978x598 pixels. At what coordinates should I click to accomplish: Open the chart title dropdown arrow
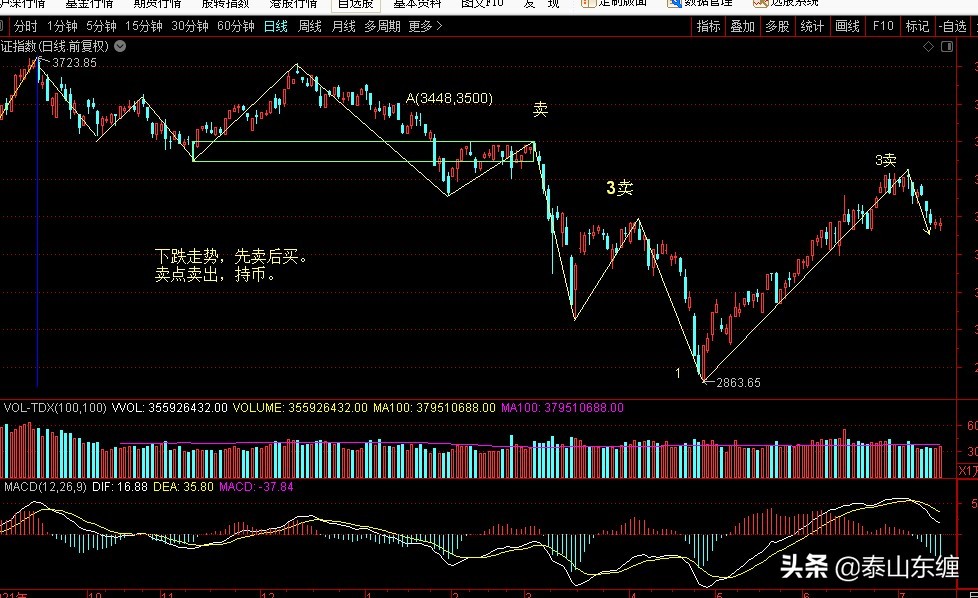[x=120, y=46]
